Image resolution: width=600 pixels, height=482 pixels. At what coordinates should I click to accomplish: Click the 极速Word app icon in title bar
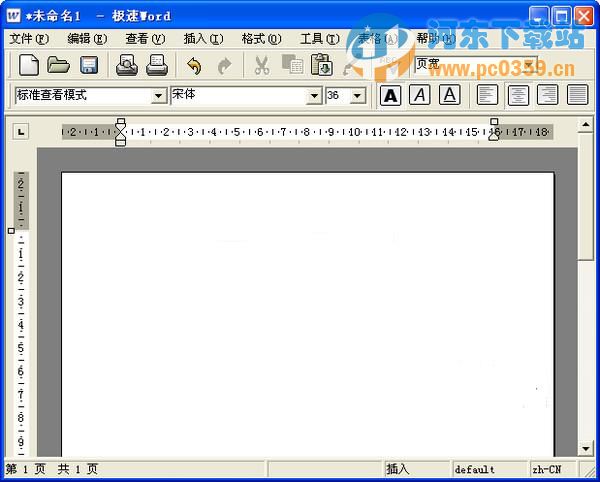coord(14,16)
